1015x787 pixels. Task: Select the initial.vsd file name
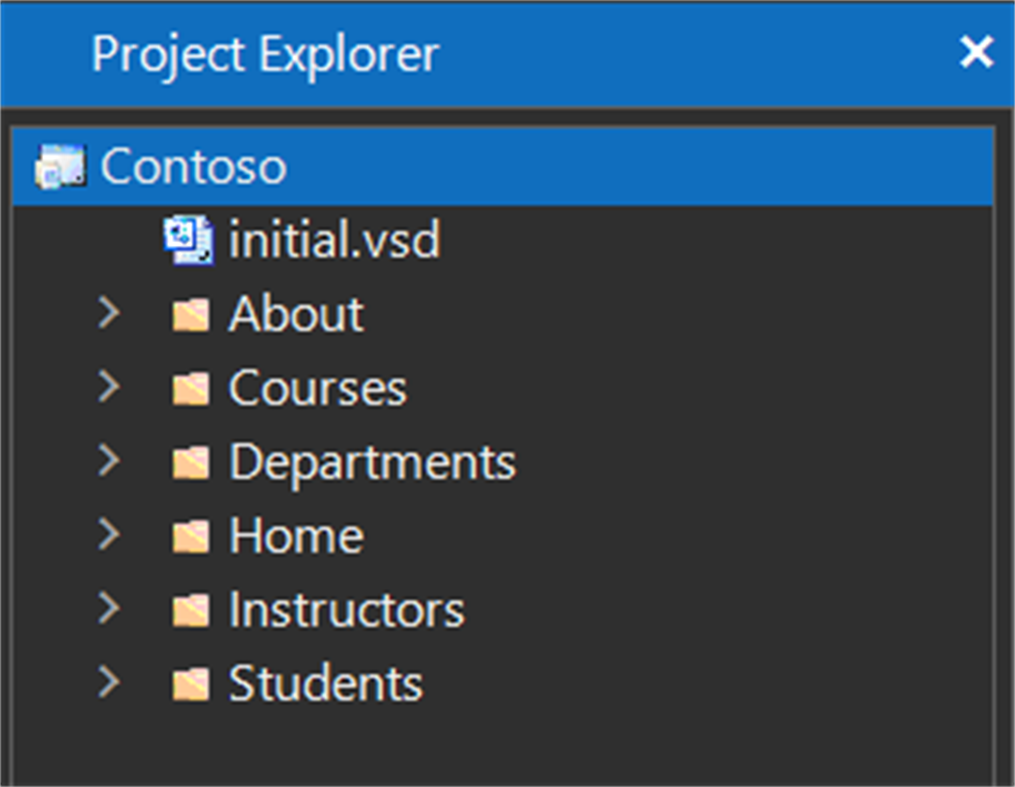tap(334, 241)
